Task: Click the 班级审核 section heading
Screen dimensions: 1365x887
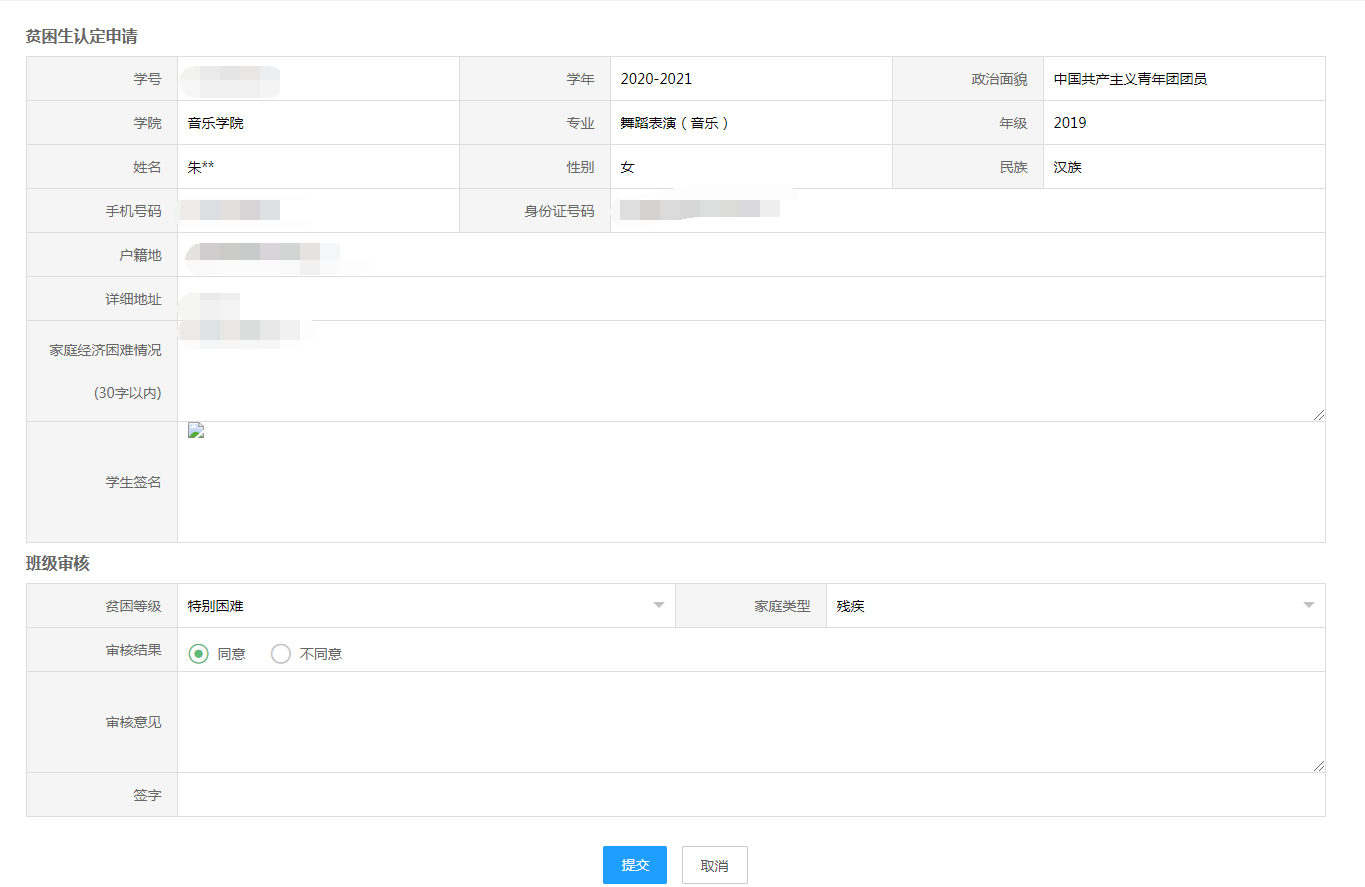Action: 58,564
